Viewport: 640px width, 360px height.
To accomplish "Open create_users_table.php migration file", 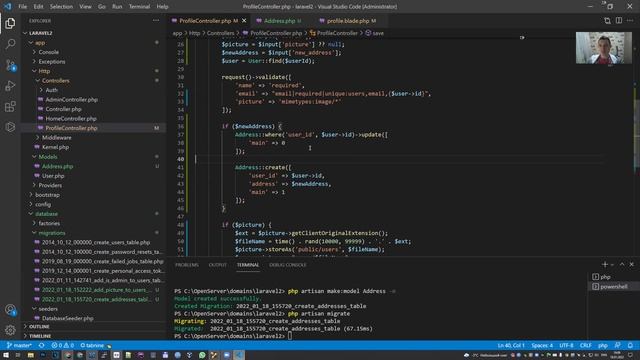I will coord(96,242).
